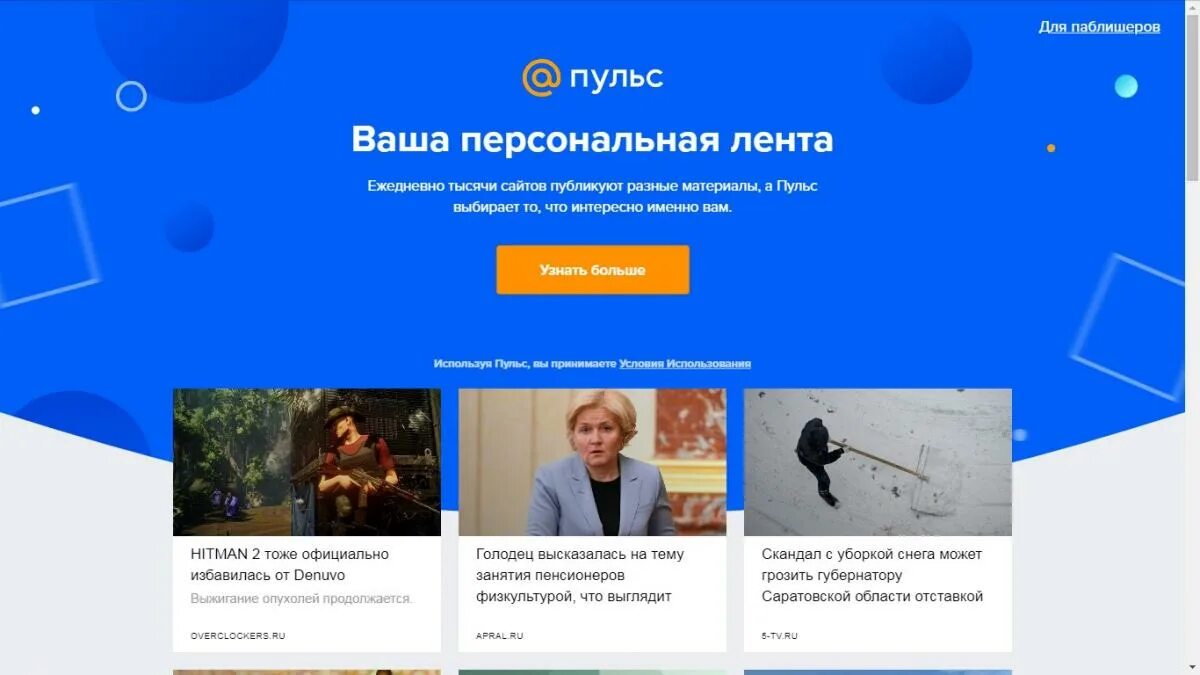
Task: Click the Пульс wordmark text in header
Action: point(616,78)
